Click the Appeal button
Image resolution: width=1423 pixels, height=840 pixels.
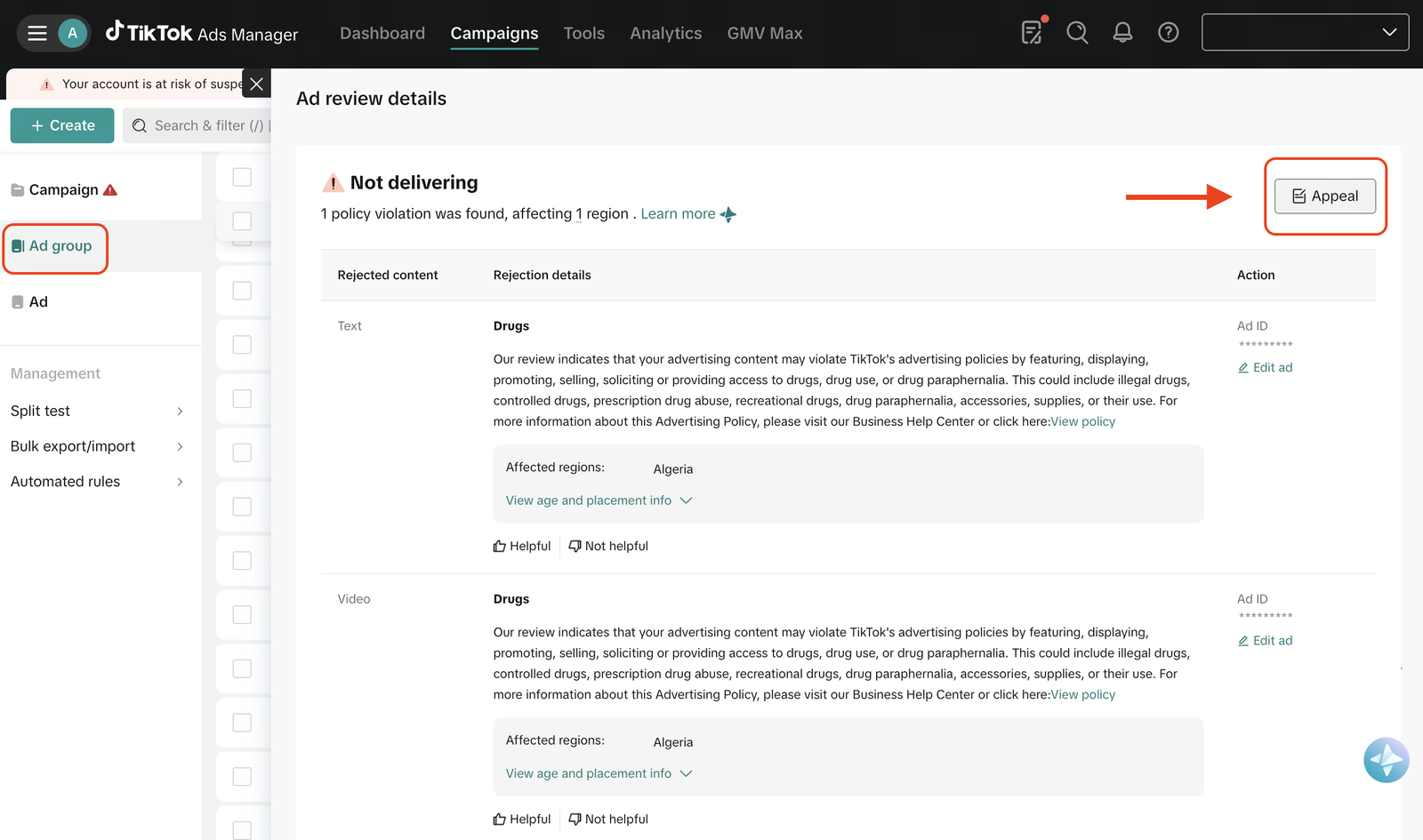point(1325,196)
